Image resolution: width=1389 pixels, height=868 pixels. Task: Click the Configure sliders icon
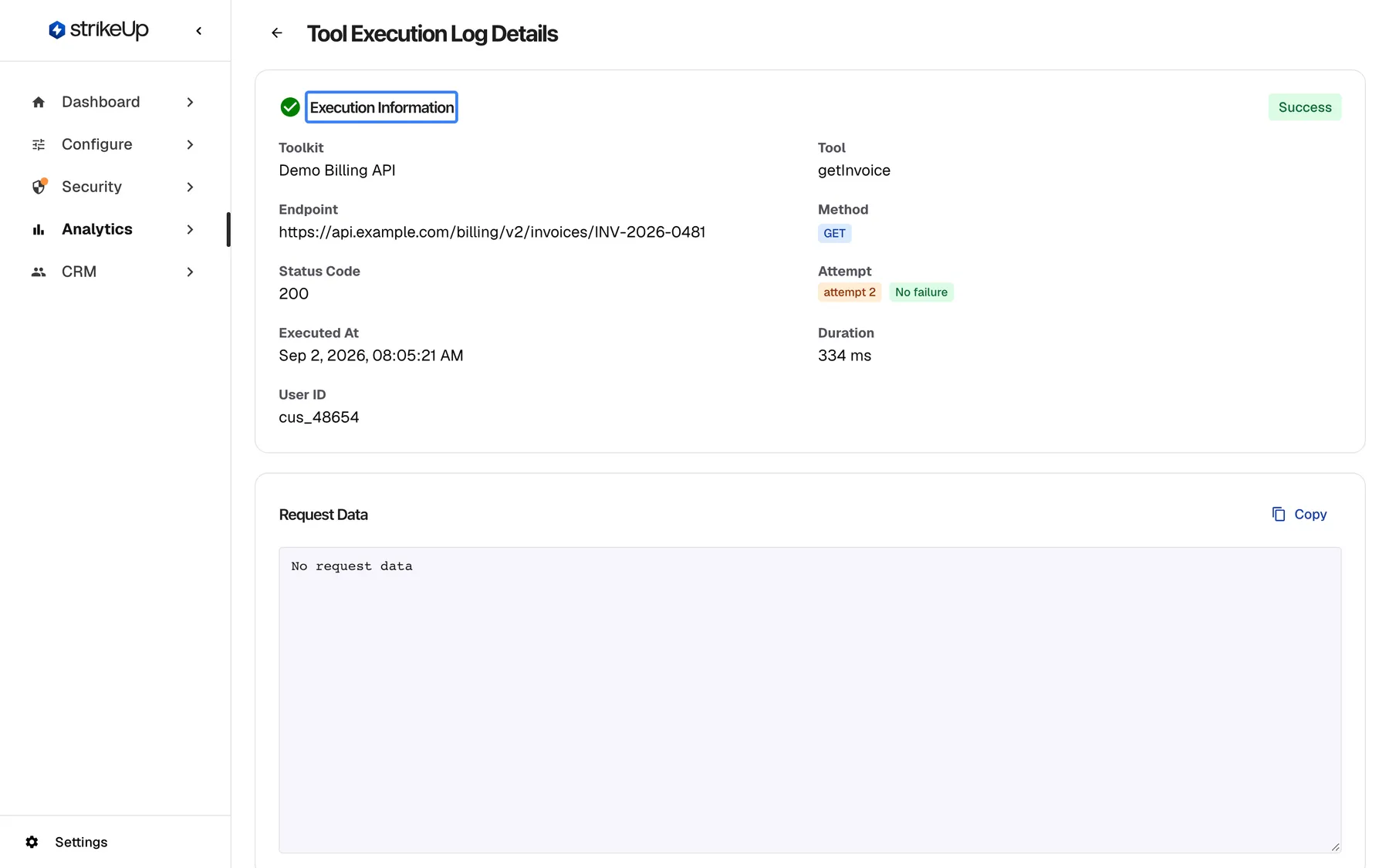pyautogui.click(x=39, y=144)
